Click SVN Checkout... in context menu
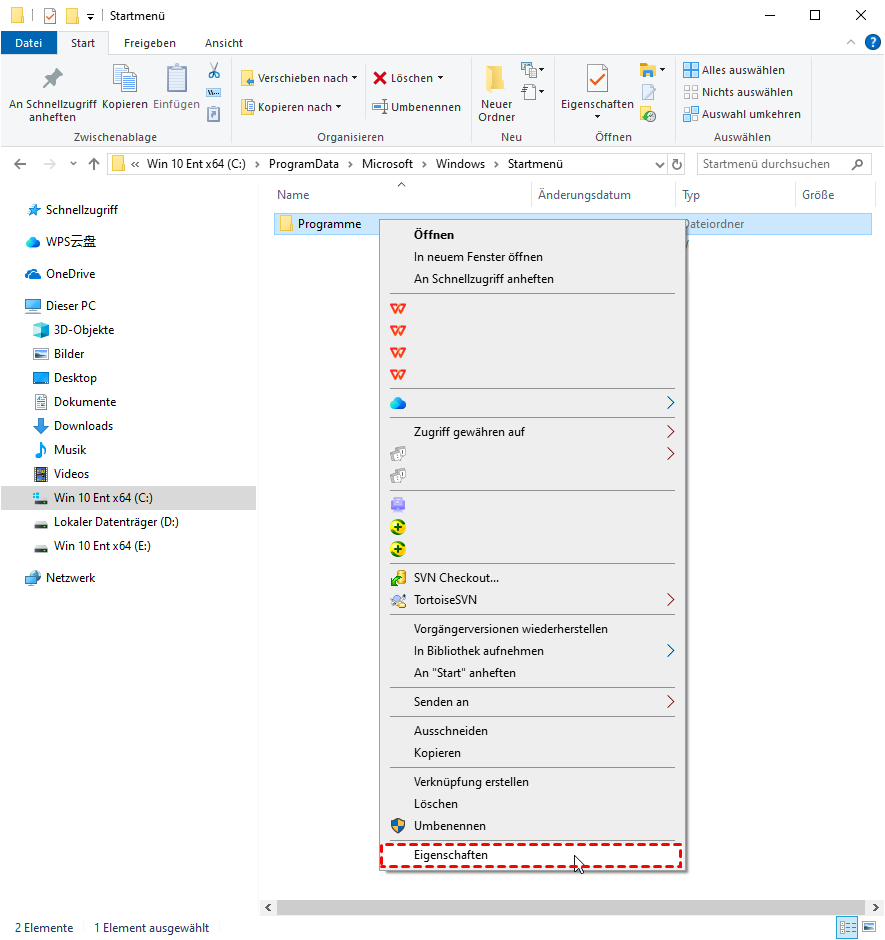Image resolution: width=885 pixels, height=940 pixels. (x=532, y=578)
